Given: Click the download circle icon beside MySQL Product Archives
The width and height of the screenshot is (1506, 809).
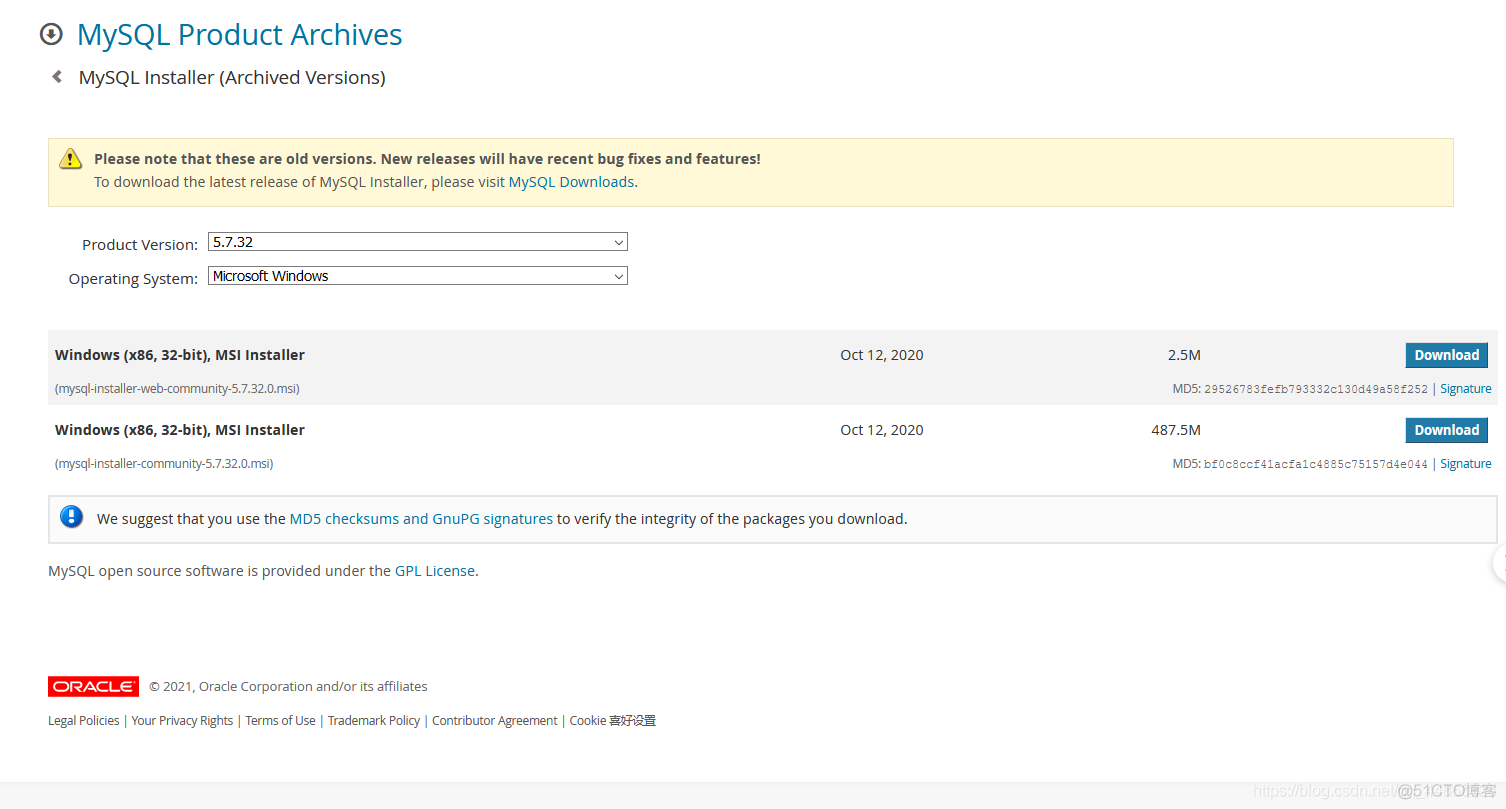Looking at the screenshot, I should (x=51, y=35).
